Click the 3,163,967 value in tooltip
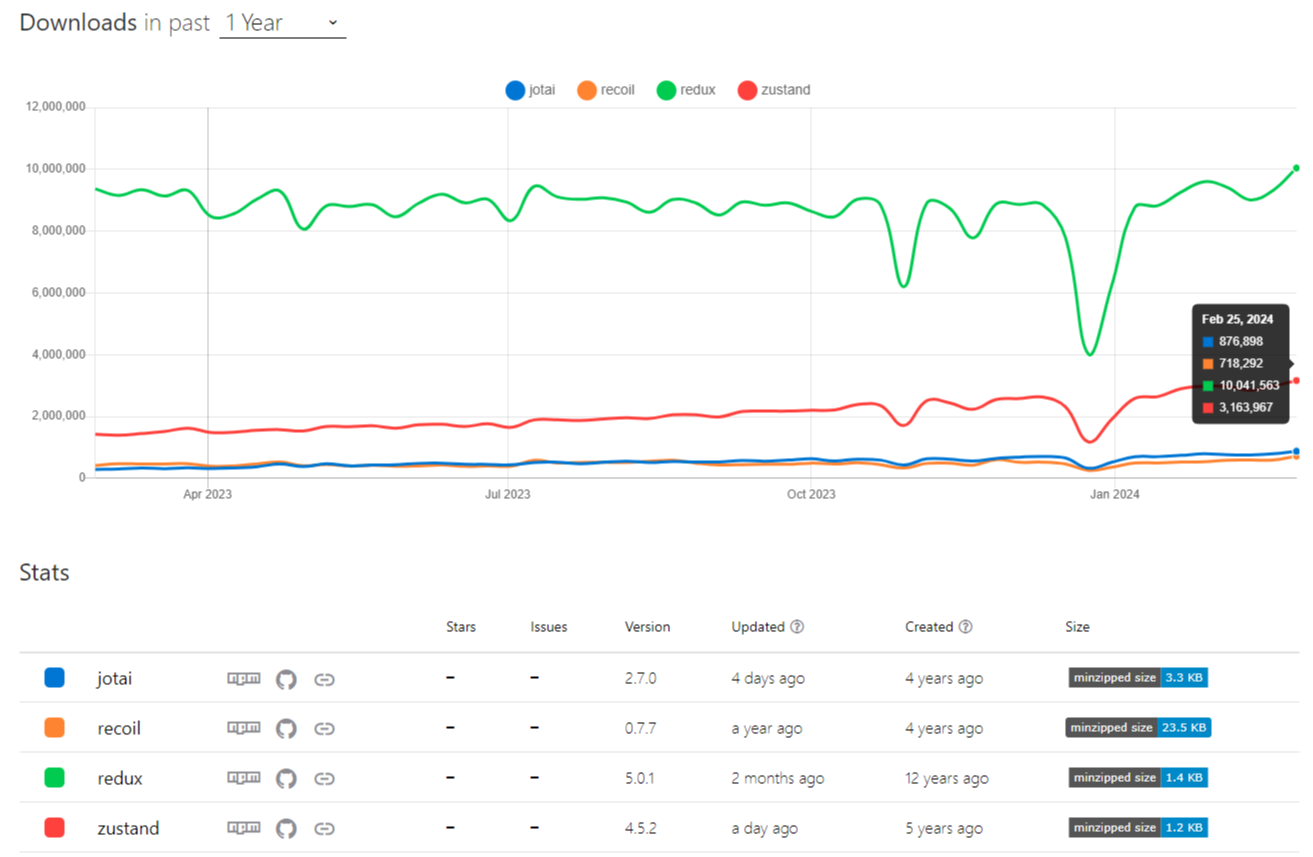This screenshot has width=1313, height=857. (1246, 407)
